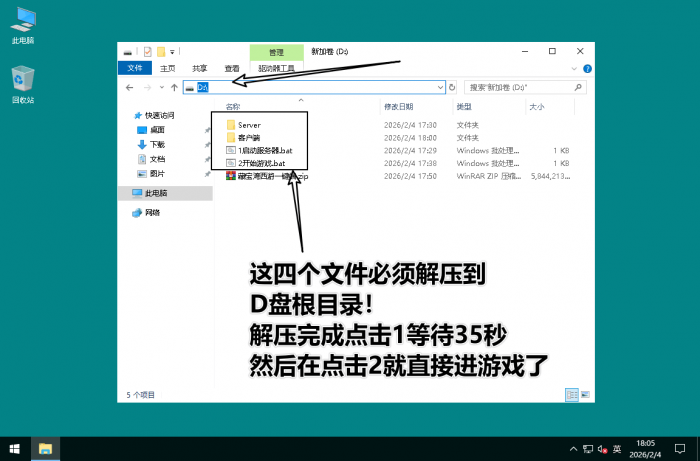This screenshot has height=461, width=700.
Task: Open 桌面 in the navigation pane
Action: pos(151,130)
